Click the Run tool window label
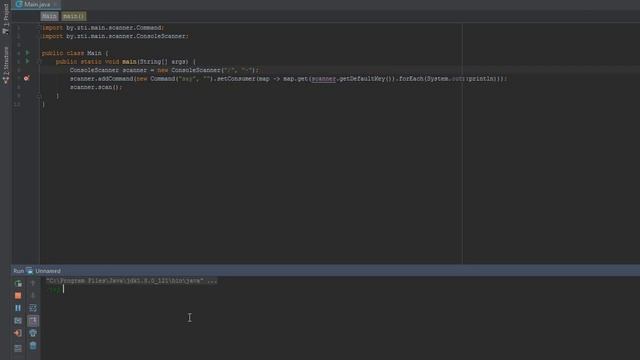 (18, 271)
